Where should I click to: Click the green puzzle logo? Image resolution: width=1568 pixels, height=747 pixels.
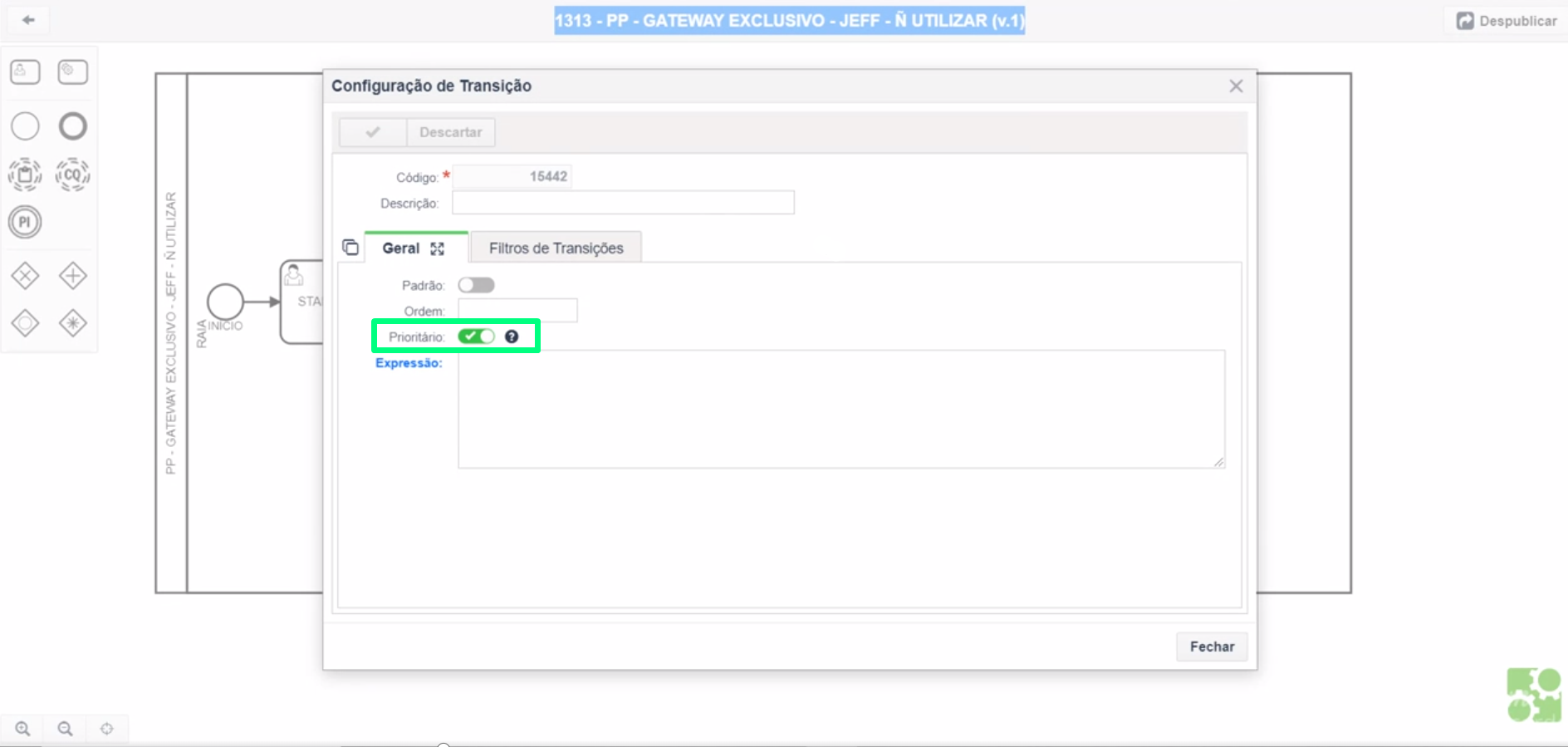(1534, 695)
